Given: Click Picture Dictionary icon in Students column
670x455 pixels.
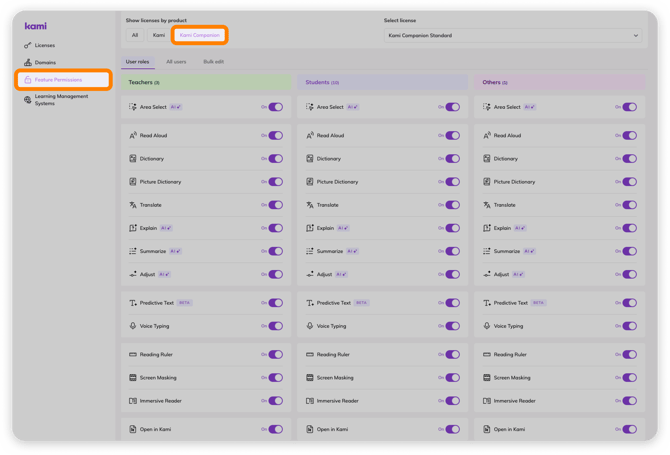Looking at the screenshot, I should coord(310,182).
